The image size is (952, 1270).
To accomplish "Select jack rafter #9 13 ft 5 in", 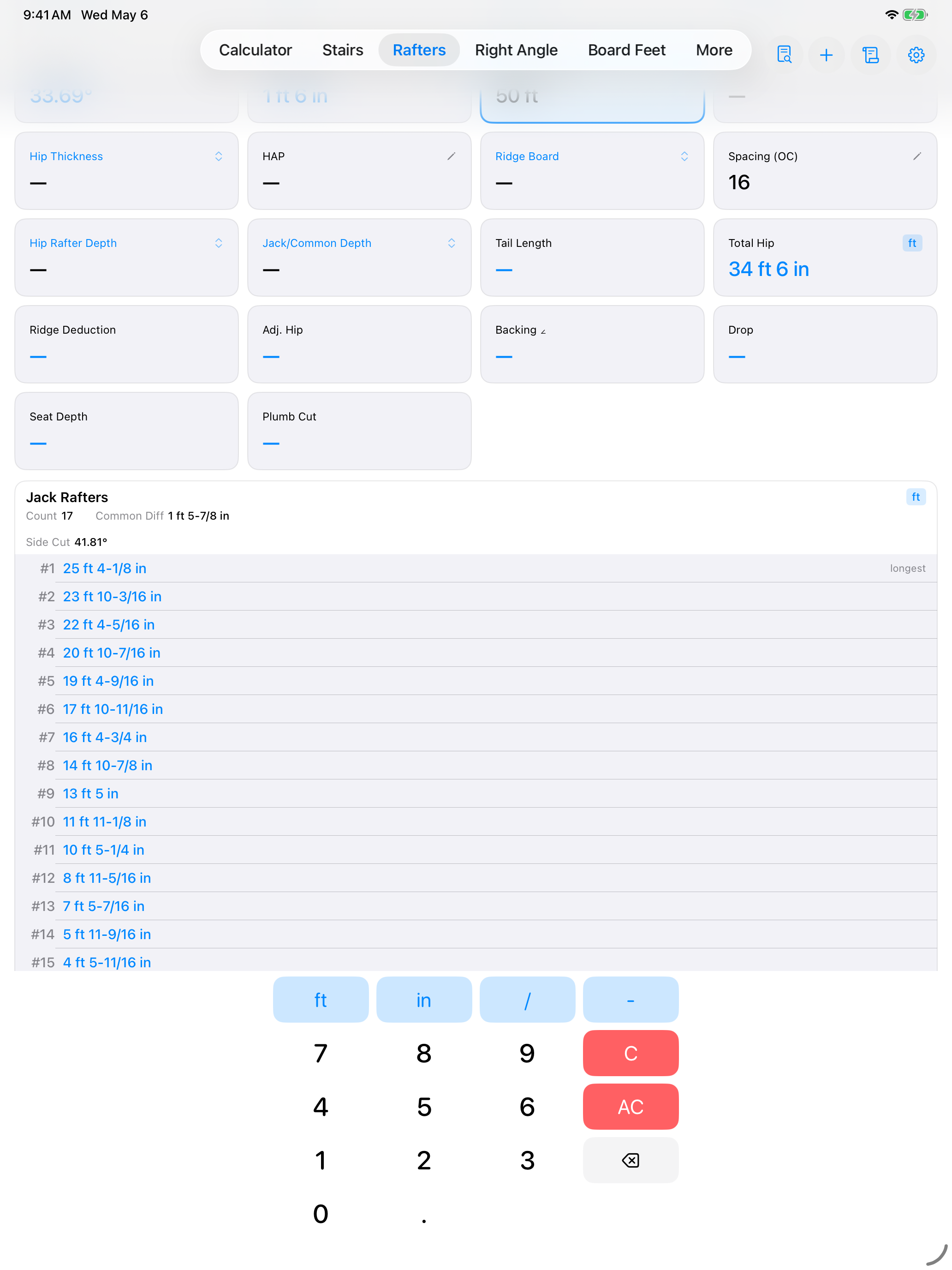I will click(x=476, y=793).
